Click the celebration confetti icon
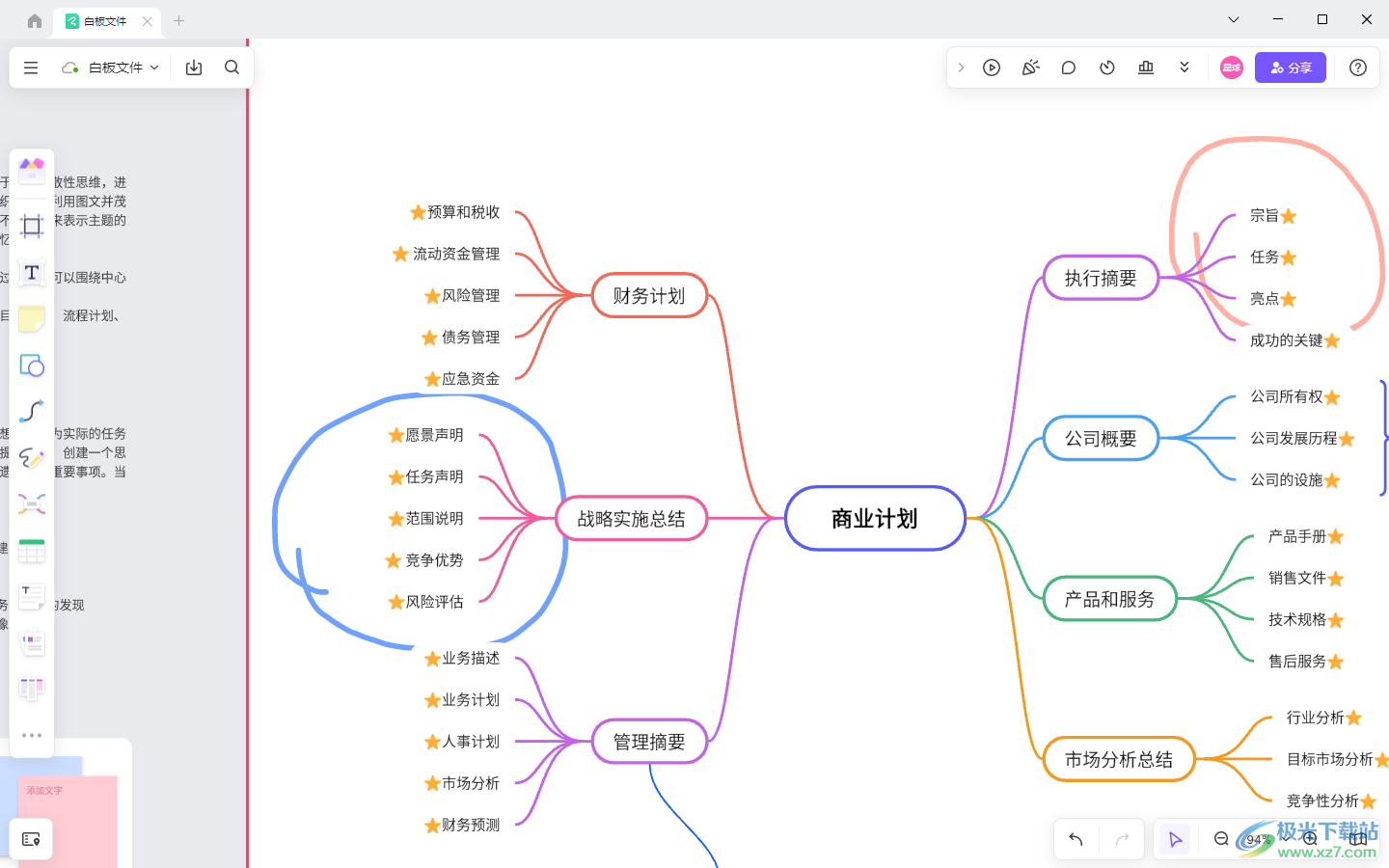The height and width of the screenshot is (868, 1389). [1030, 68]
